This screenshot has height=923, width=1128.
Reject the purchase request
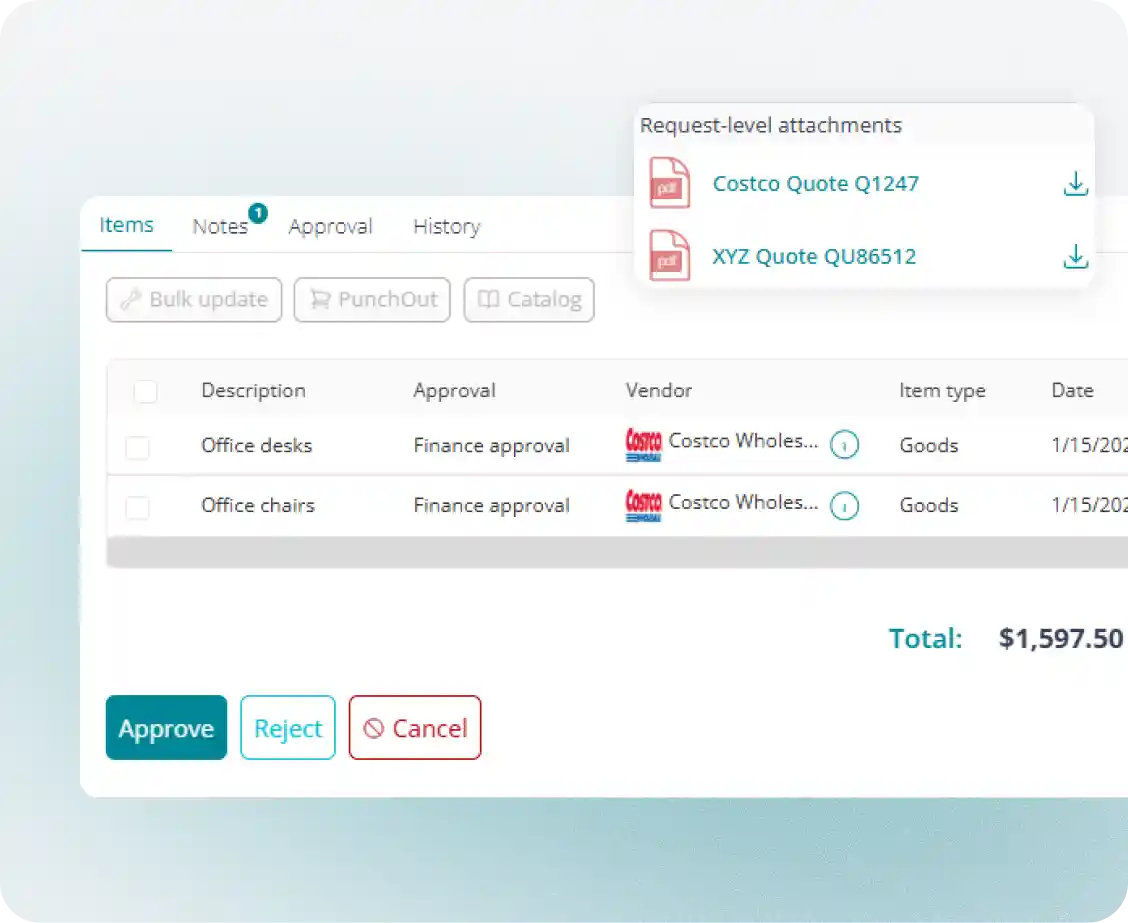(x=288, y=727)
